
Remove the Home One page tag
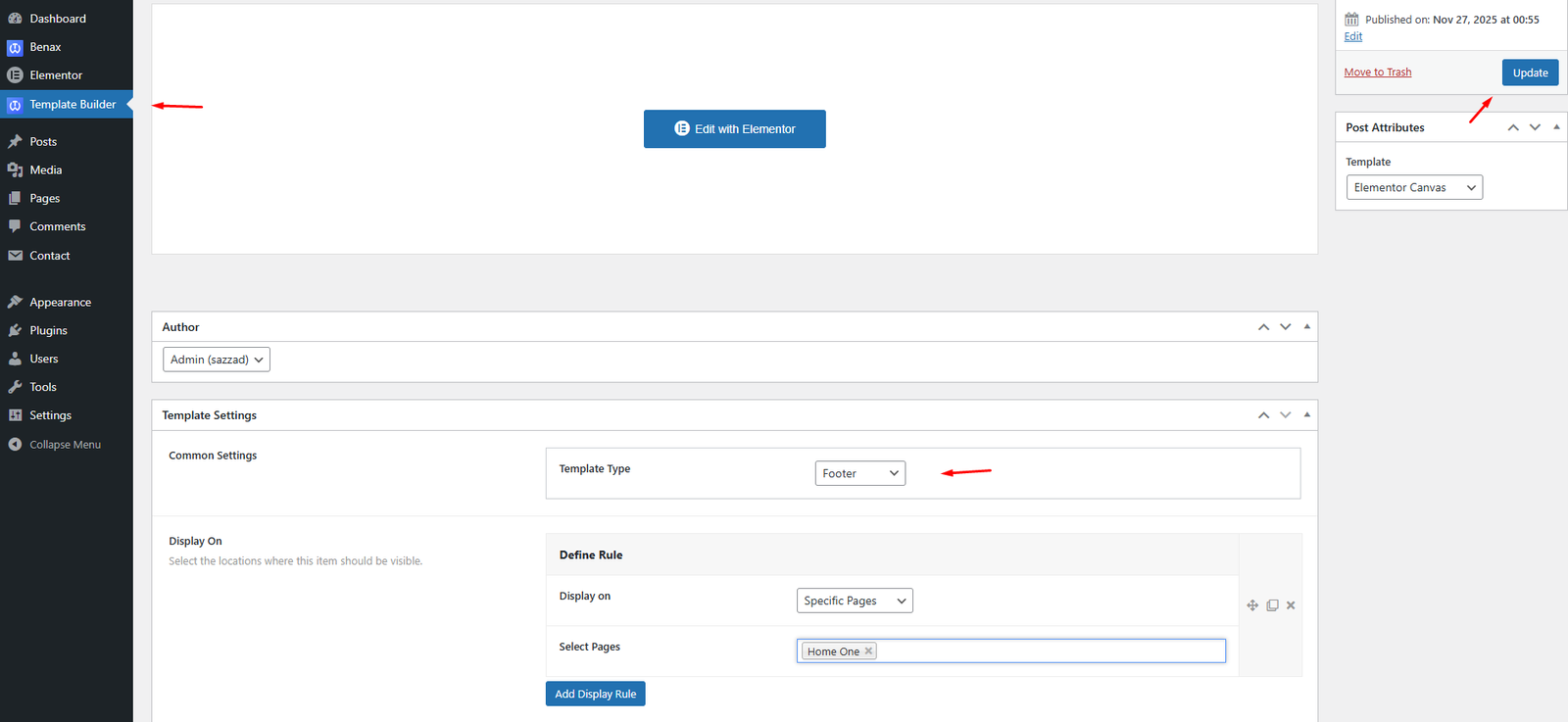click(x=868, y=651)
